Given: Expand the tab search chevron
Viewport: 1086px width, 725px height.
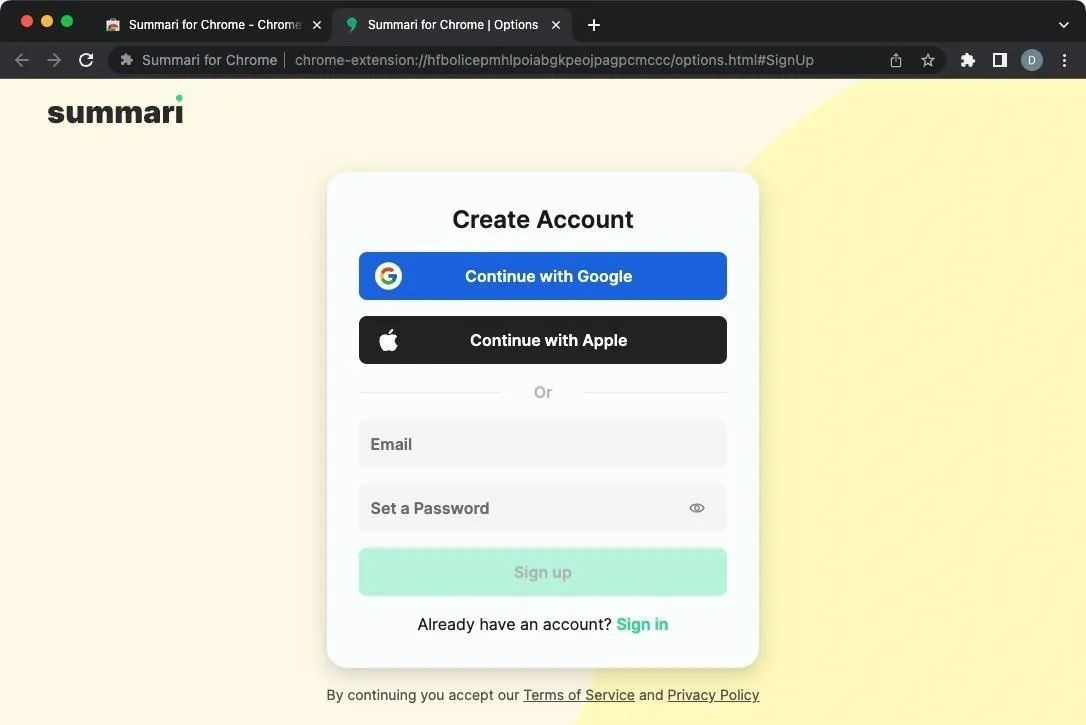Looking at the screenshot, I should pos(1063,25).
